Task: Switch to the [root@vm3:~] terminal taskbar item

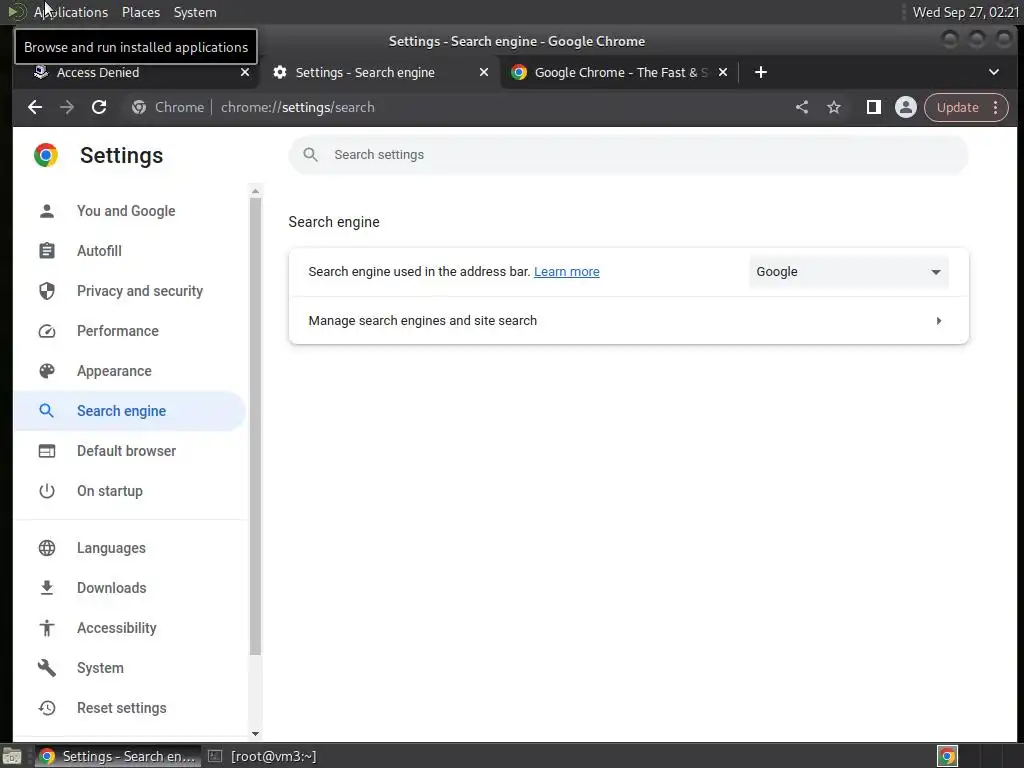Action: point(263,756)
